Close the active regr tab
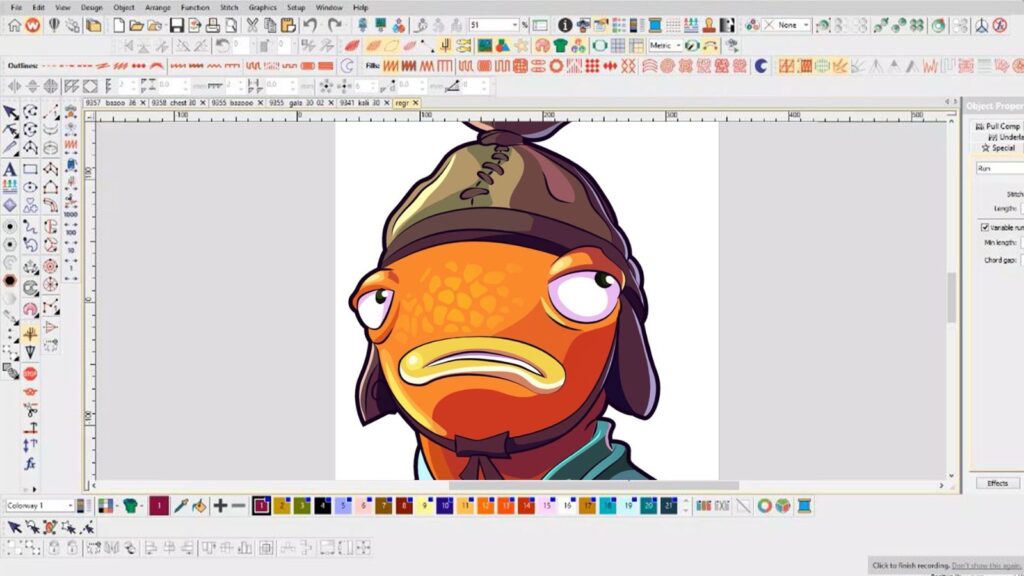 415,103
